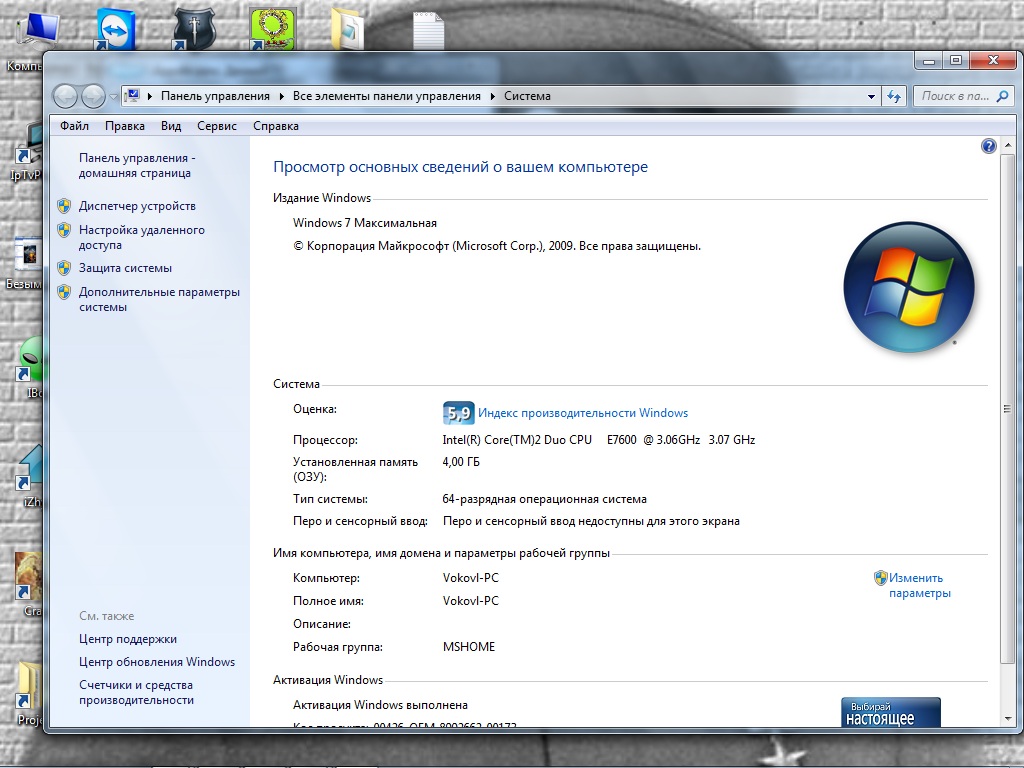This screenshot has height=768, width=1024.
Task: Go back using the Back arrow button
Action: click(x=65, y=97)
